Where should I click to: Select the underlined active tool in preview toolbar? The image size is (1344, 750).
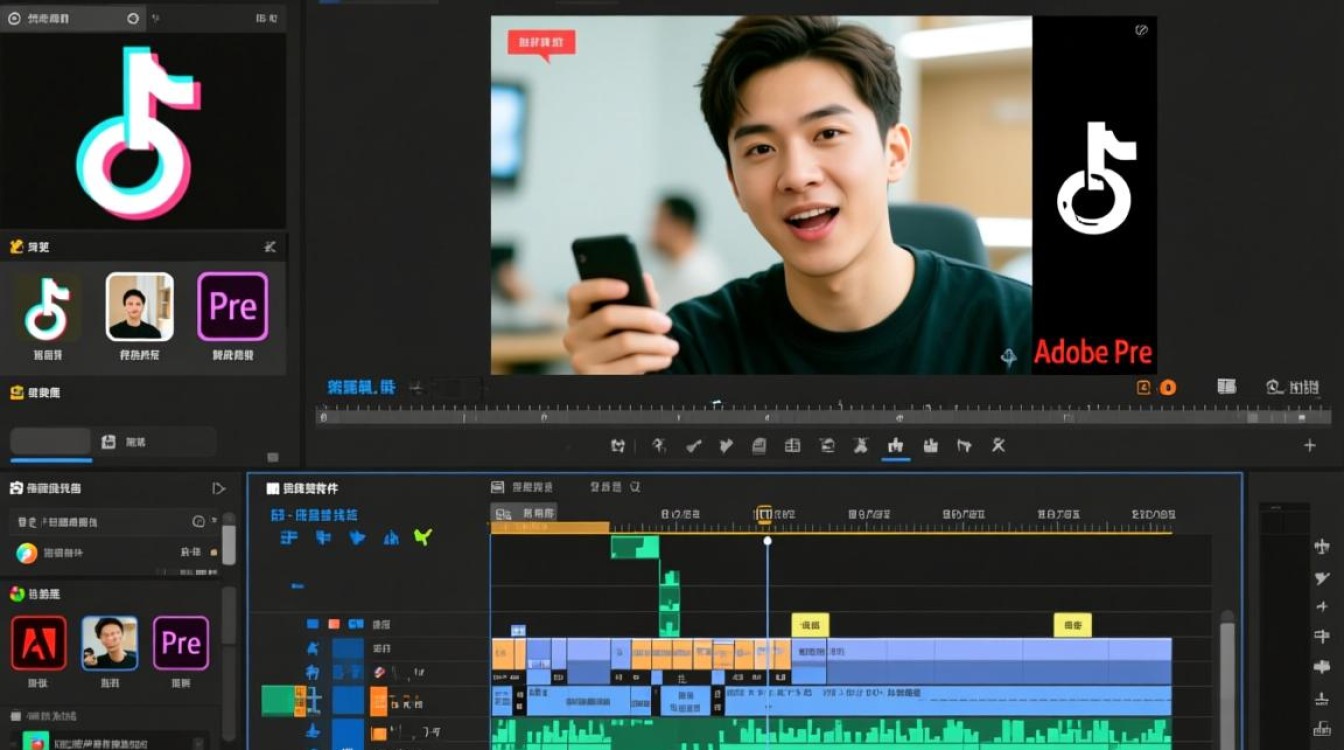(x=895, y=446)
